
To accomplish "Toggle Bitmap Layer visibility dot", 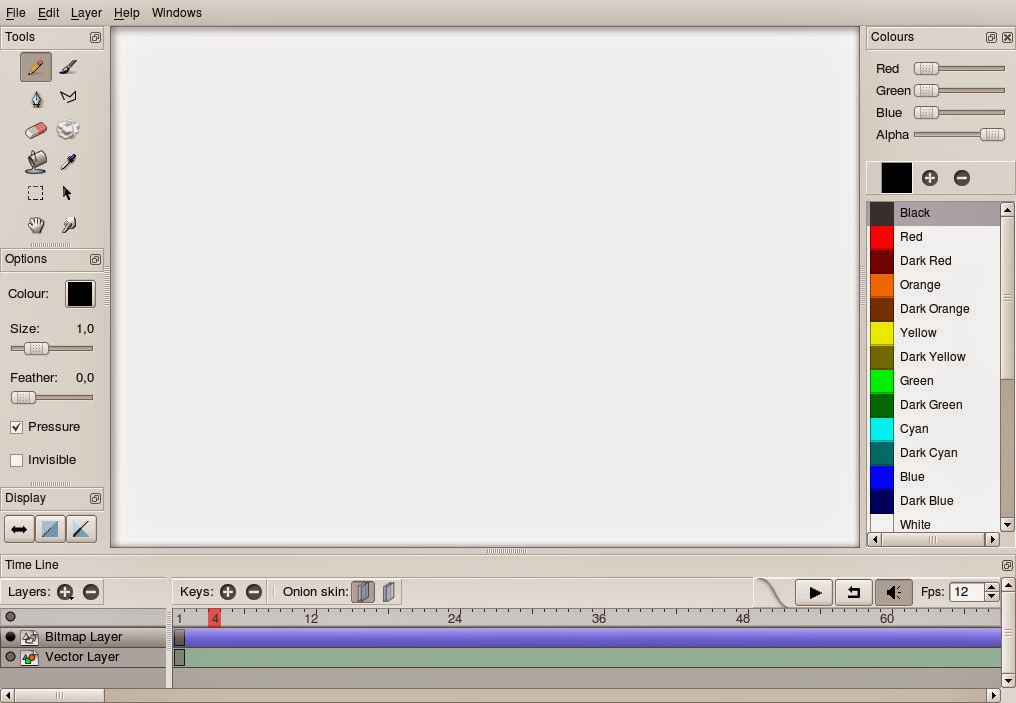I will (10, 637).
